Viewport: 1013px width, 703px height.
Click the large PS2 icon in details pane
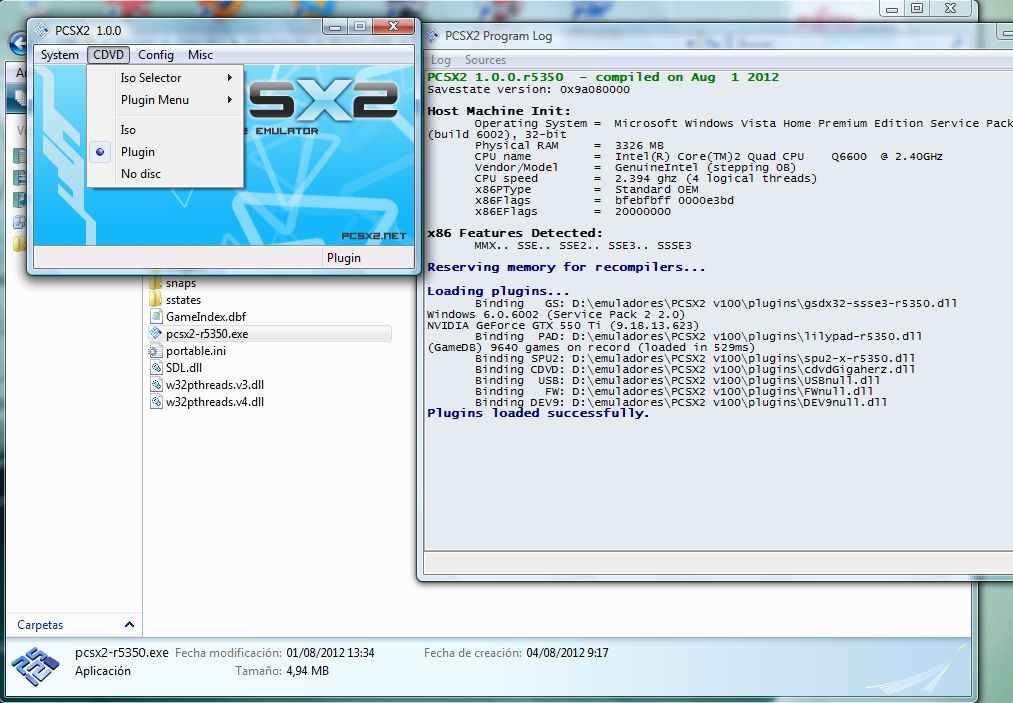point(36,666)
